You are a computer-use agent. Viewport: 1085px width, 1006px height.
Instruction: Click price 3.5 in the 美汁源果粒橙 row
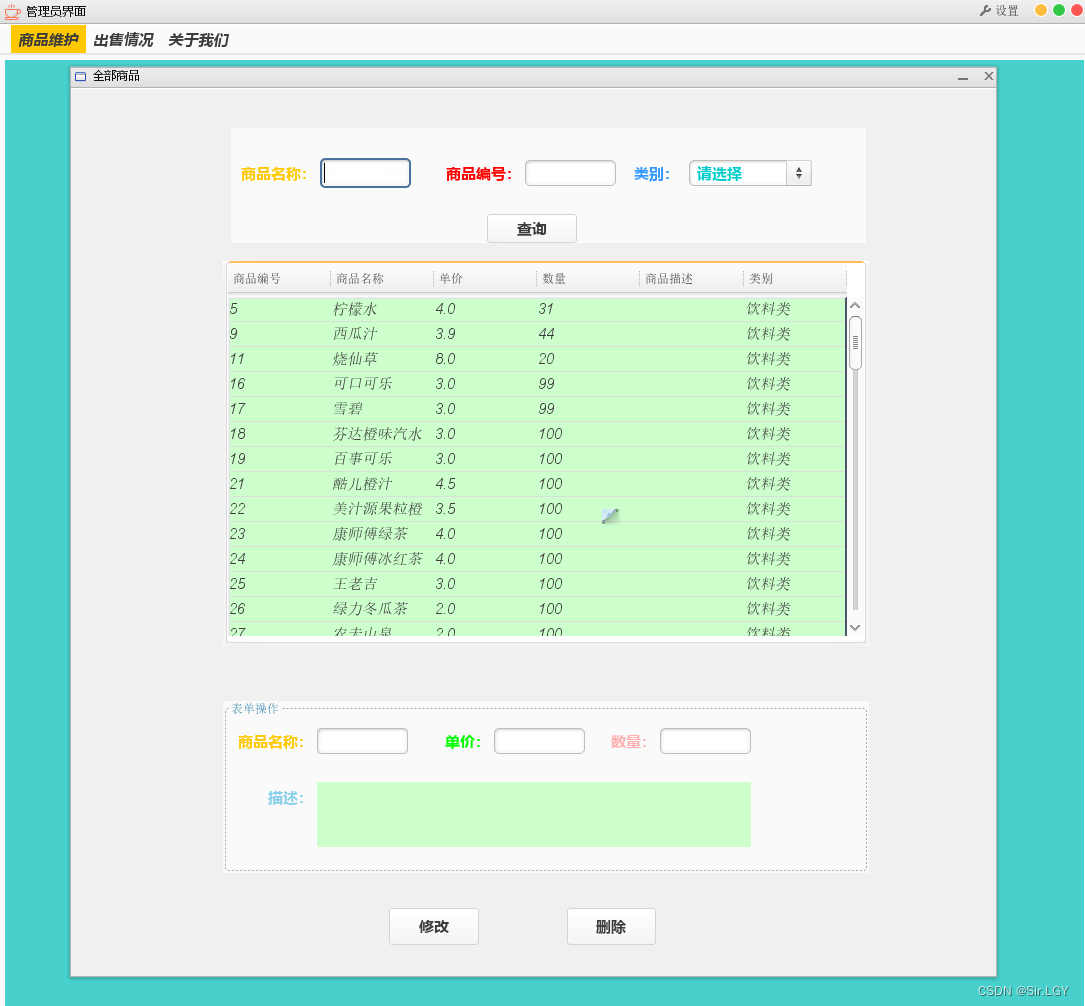[x=446, y=509]
